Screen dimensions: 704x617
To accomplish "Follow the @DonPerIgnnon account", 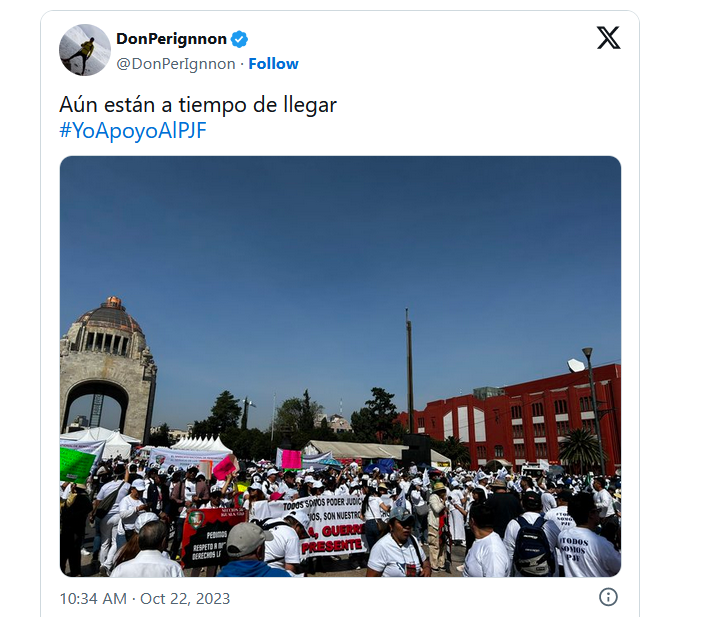I will pos(273,64).
